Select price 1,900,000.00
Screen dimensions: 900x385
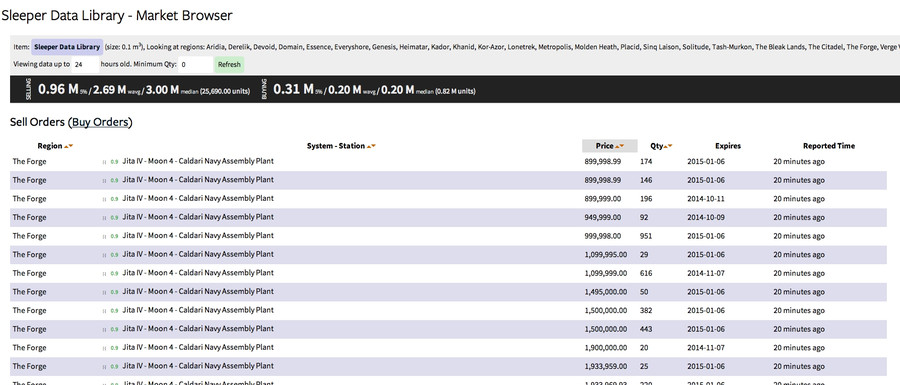click(x=606, y=348)
